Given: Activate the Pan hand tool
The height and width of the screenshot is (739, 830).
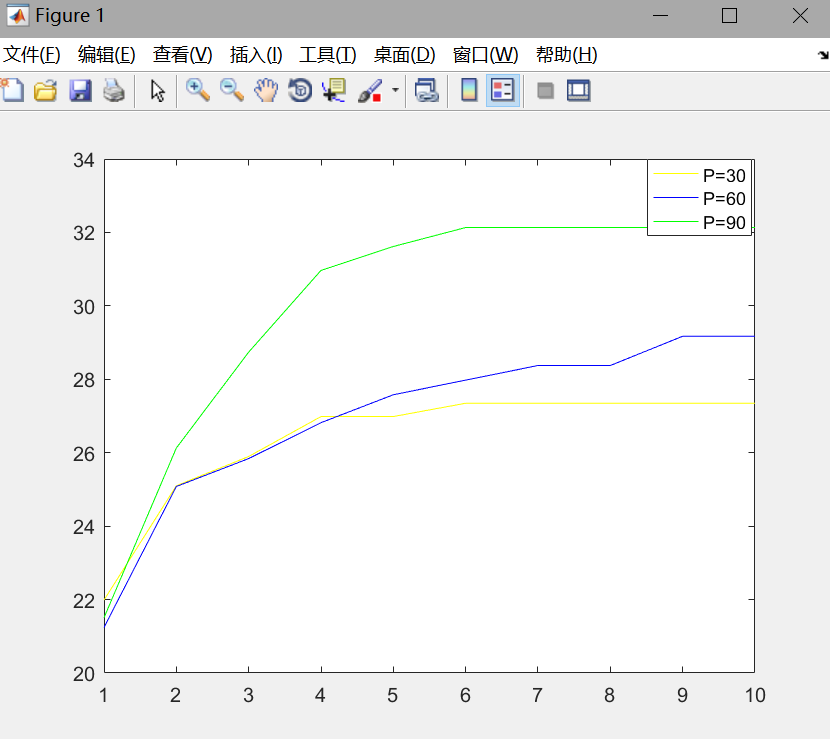Looking at the screenshot, I should pos(266,91).
